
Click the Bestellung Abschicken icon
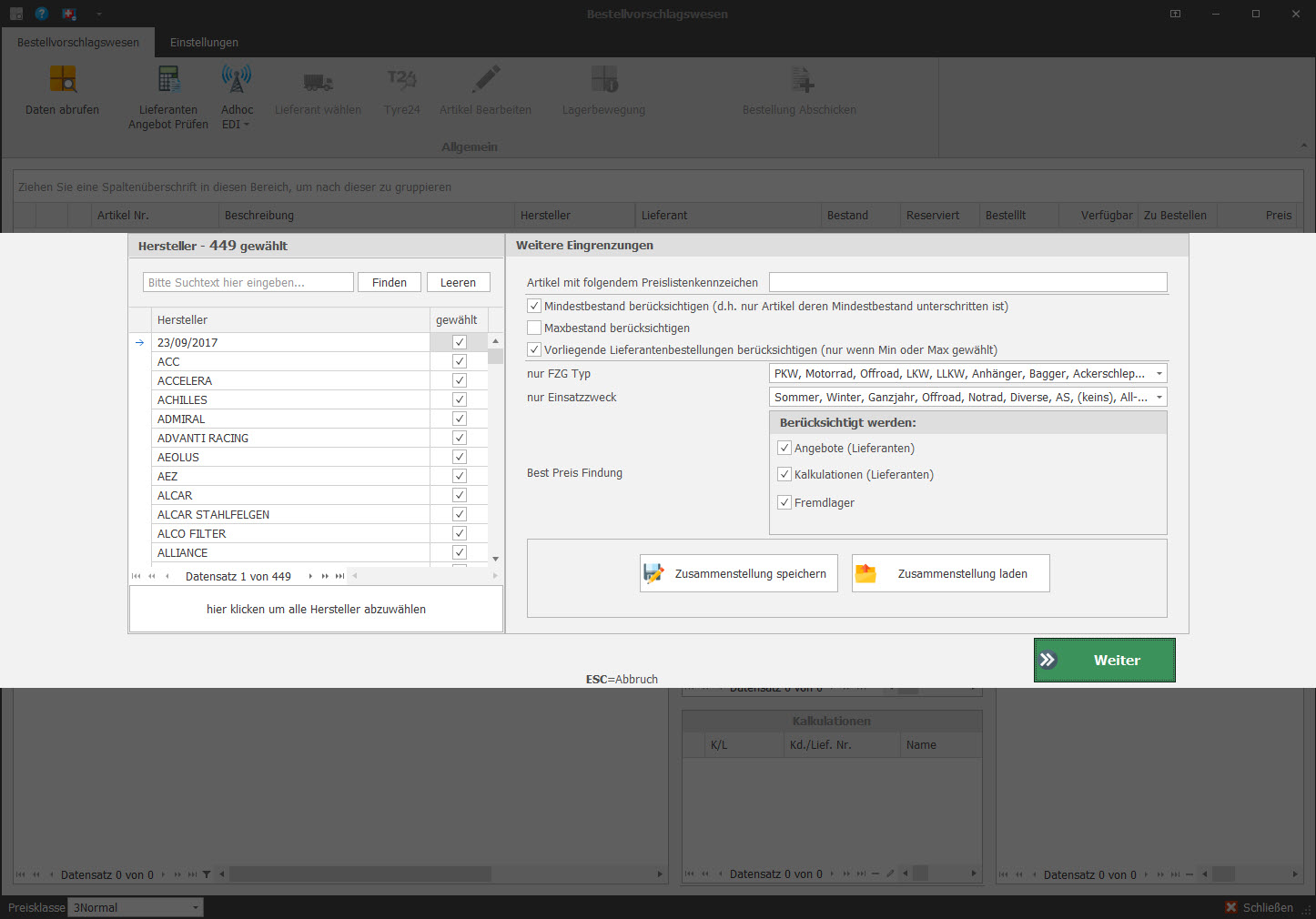pos(802,79)
